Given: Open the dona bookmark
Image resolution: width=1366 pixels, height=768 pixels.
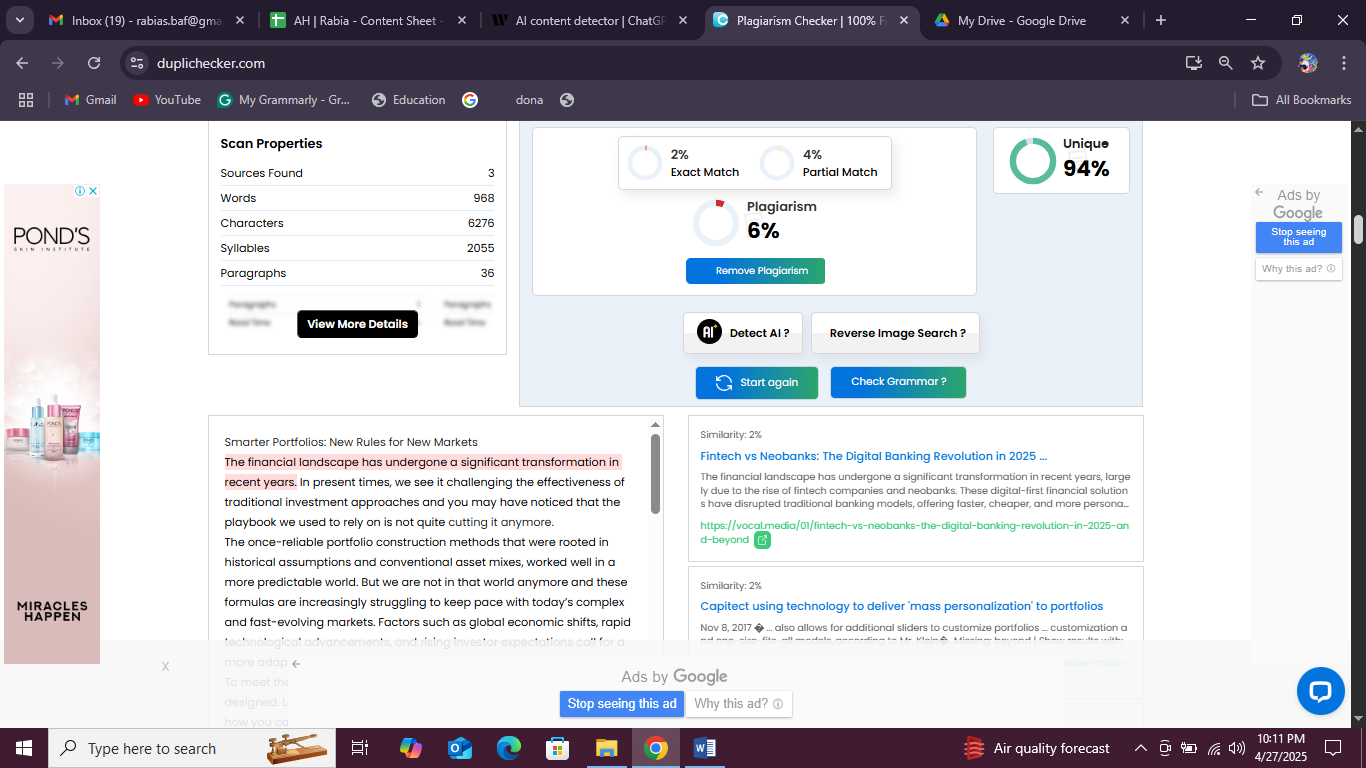Looking at the screenshot, I should (529, 100).
